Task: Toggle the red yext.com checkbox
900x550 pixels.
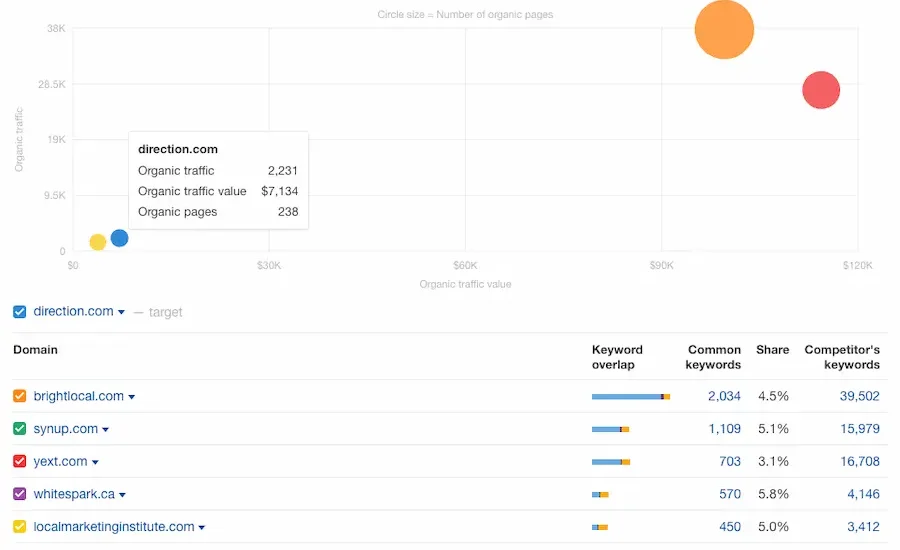Action: point(20,462)
